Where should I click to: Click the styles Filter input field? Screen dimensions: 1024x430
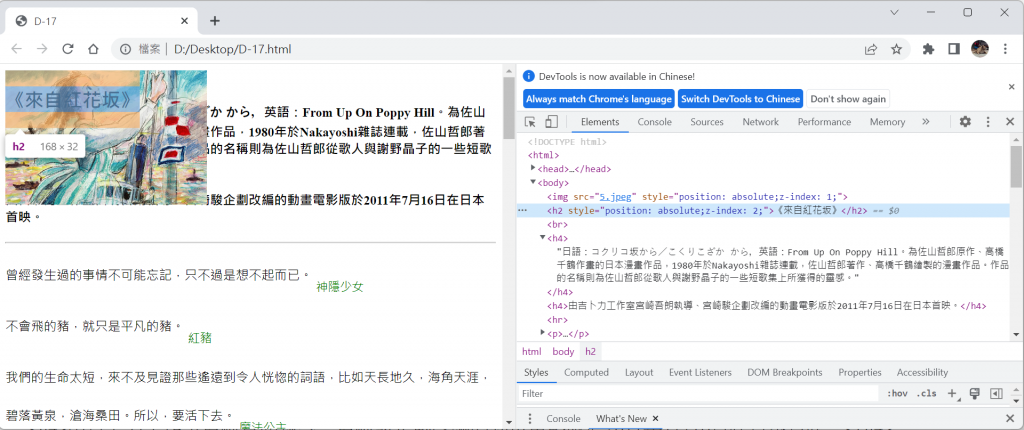click(x=699, y=393)
